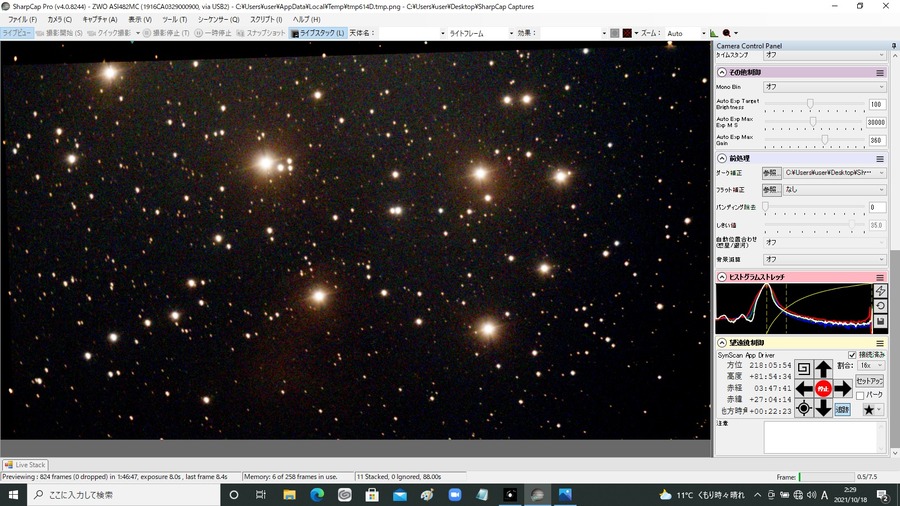The width and height of the screenshot is (900, 506).
Task: Click the browse button for flat correction
Action: 771,189
